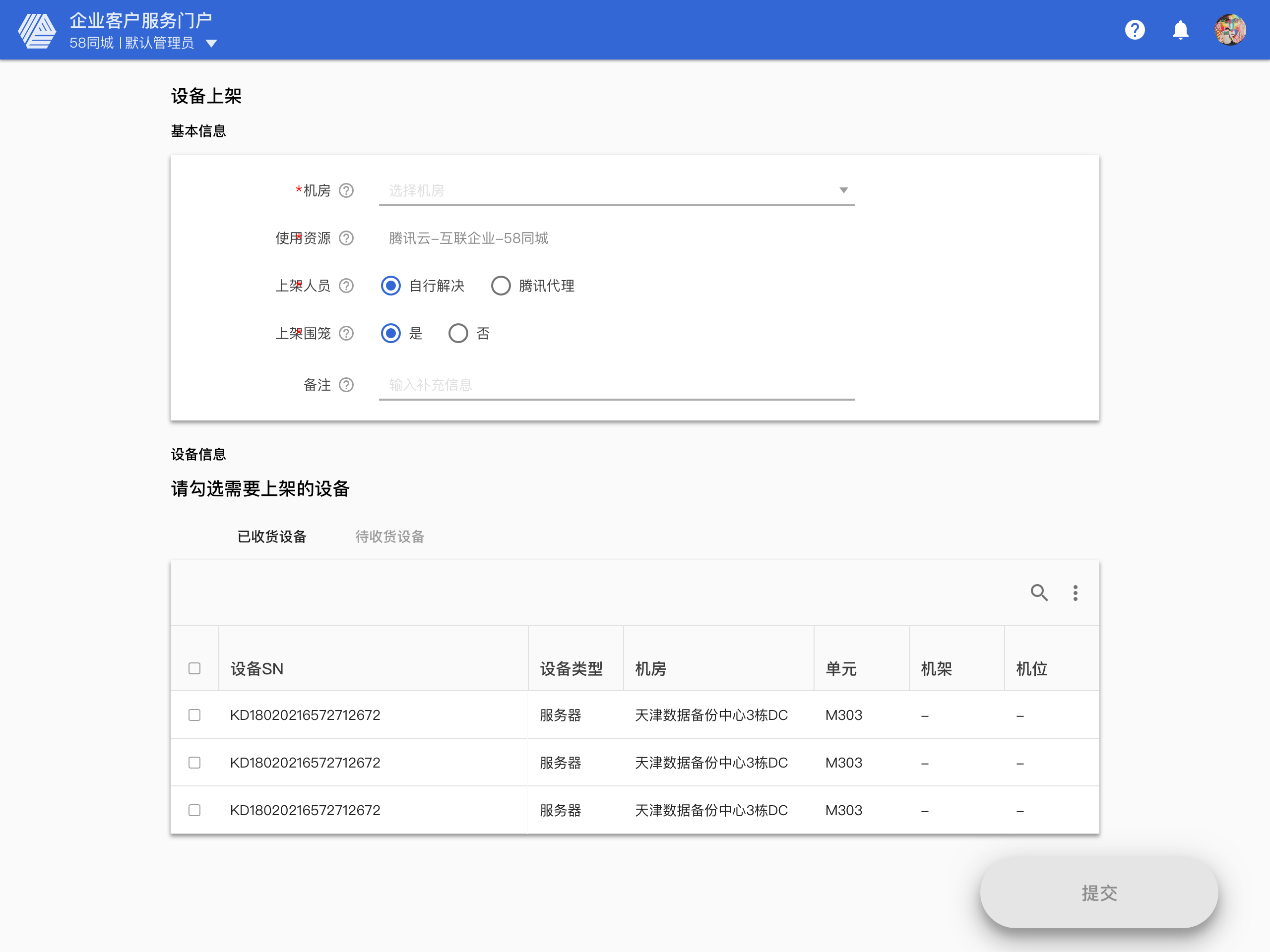Click the third row's M303 cell

[x=844, y=810]
